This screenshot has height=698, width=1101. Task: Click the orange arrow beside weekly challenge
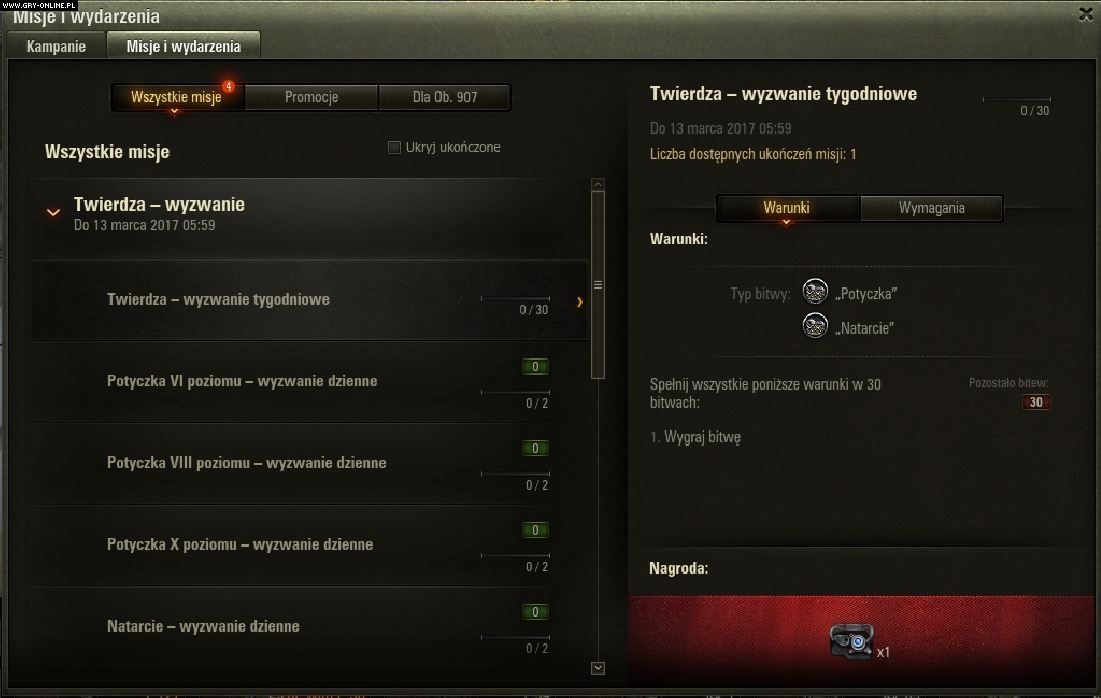coord(580,302)
